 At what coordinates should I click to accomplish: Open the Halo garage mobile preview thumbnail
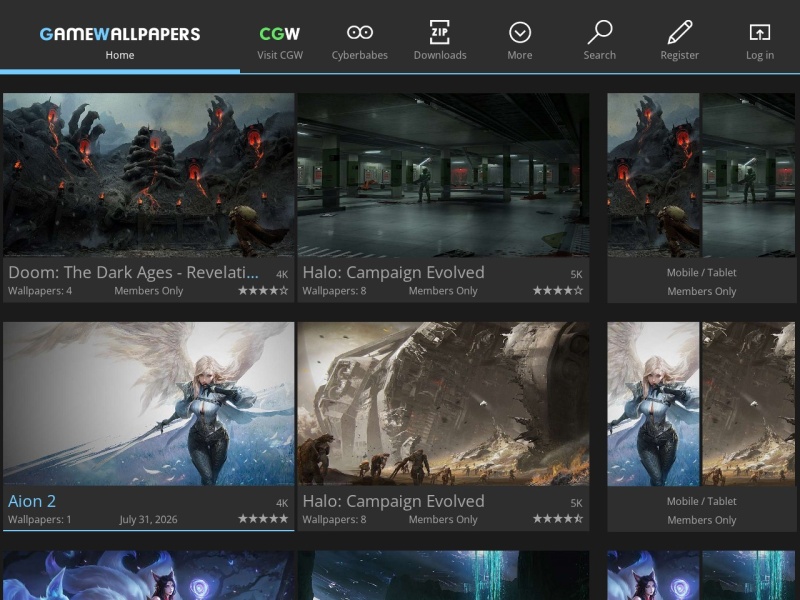point(748,174)
